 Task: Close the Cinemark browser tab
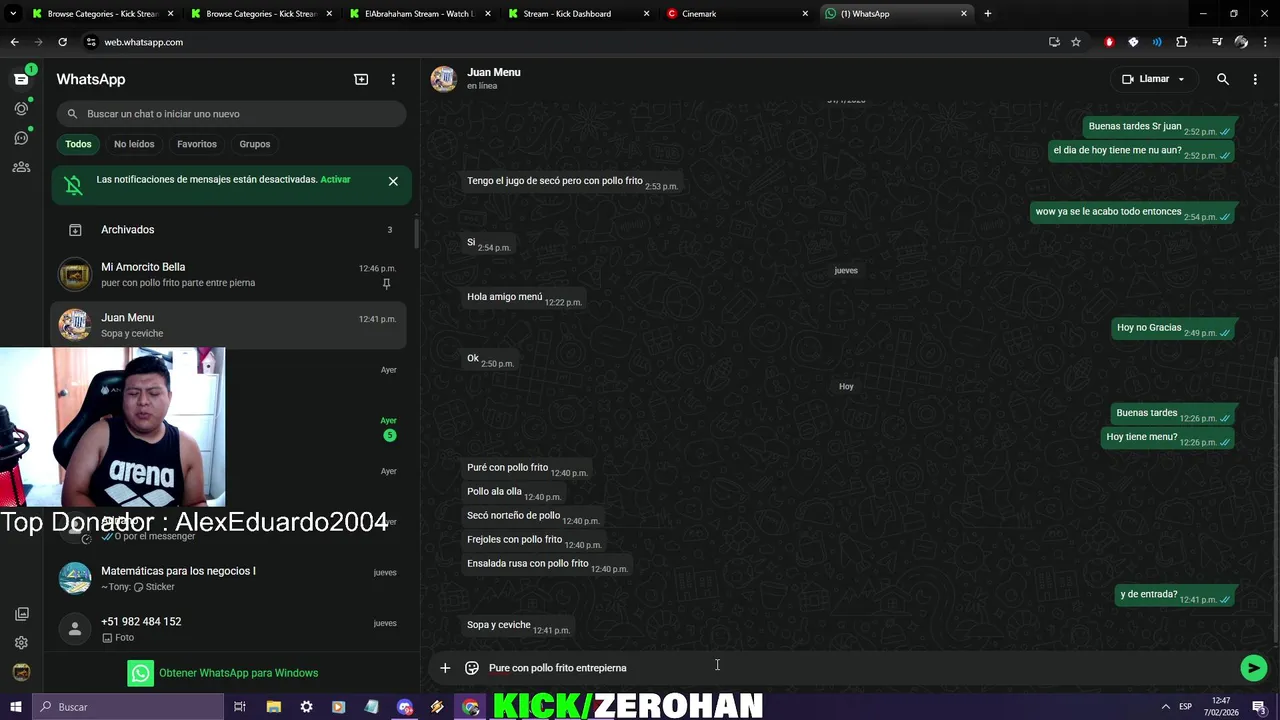point(805,14)
